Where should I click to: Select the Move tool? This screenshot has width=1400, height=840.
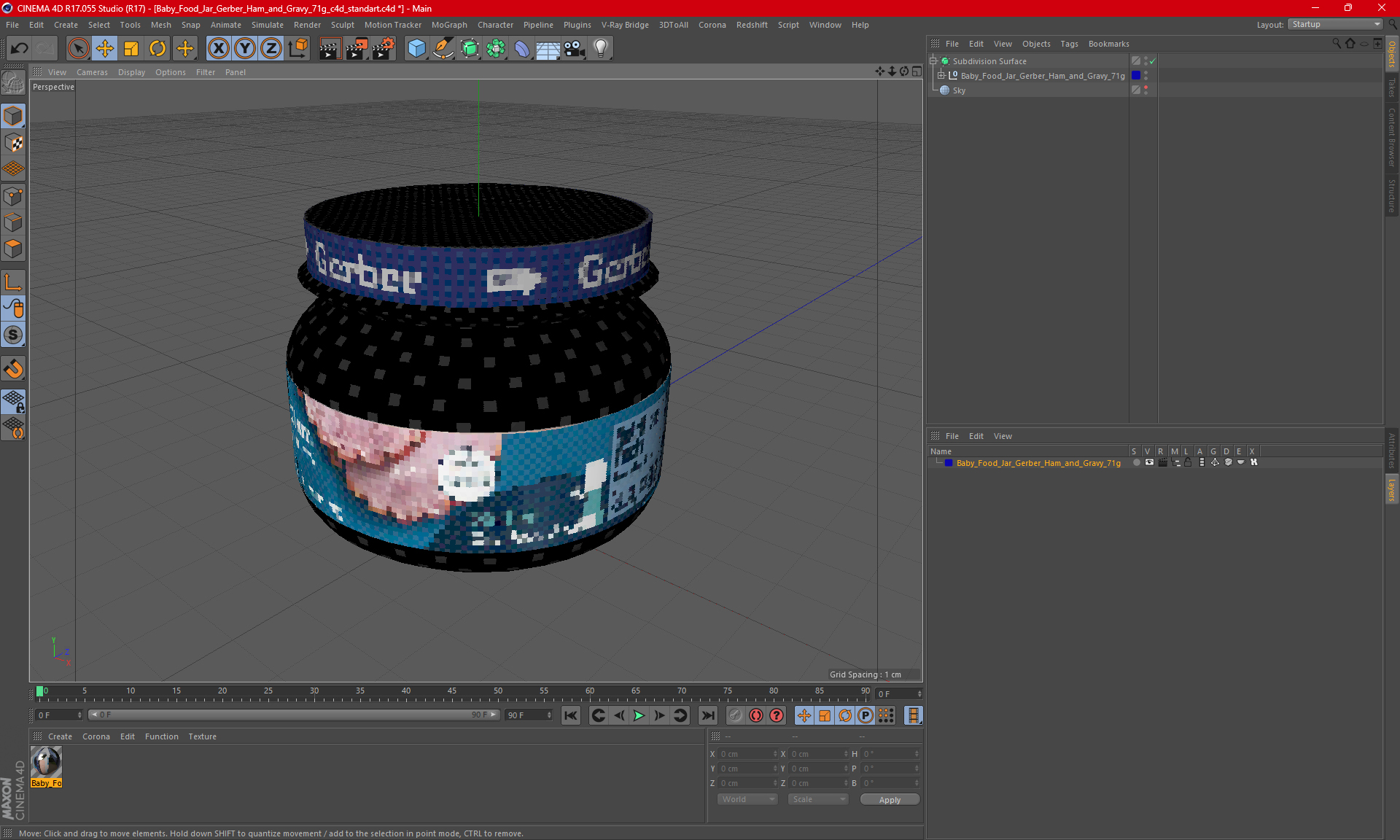(105, 49)
